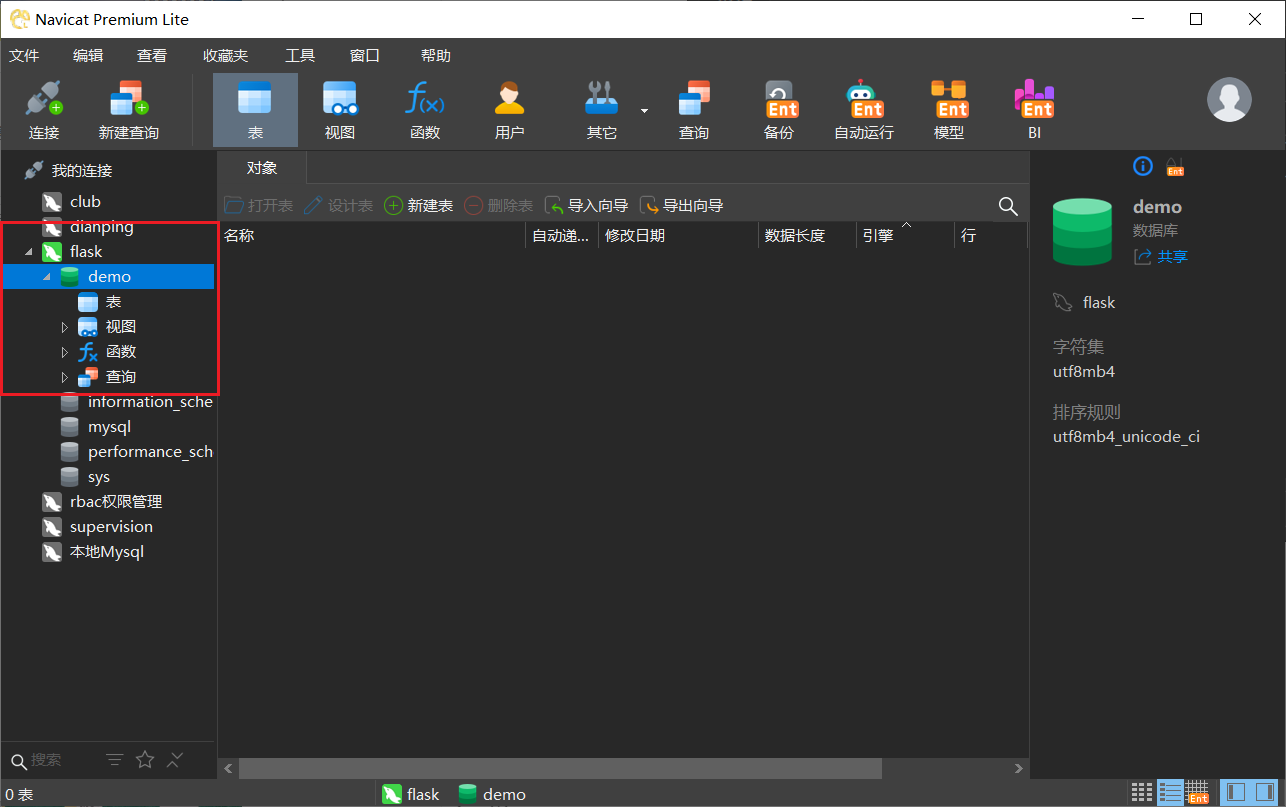The width and height of the screenshot is (1286, 807).
Task: Click the star favorites filter icon
Action: 145,760
